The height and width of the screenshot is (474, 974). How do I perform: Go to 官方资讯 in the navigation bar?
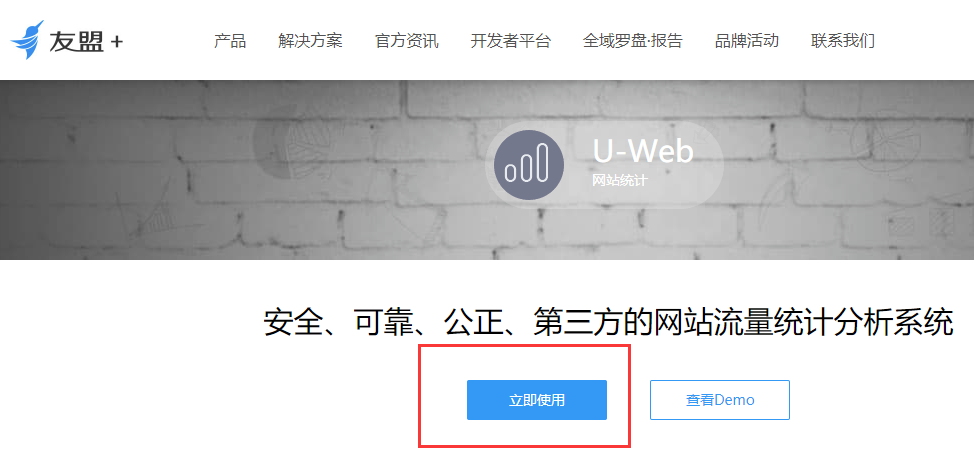(x=407, y=41)
